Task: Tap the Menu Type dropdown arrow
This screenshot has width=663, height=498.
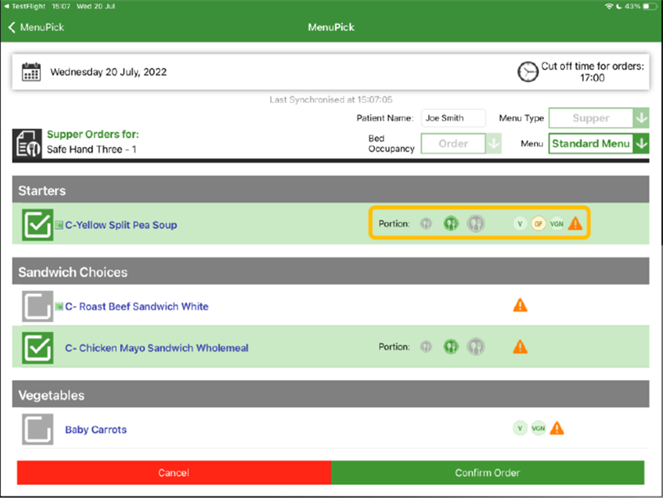Action: [641, 118]
